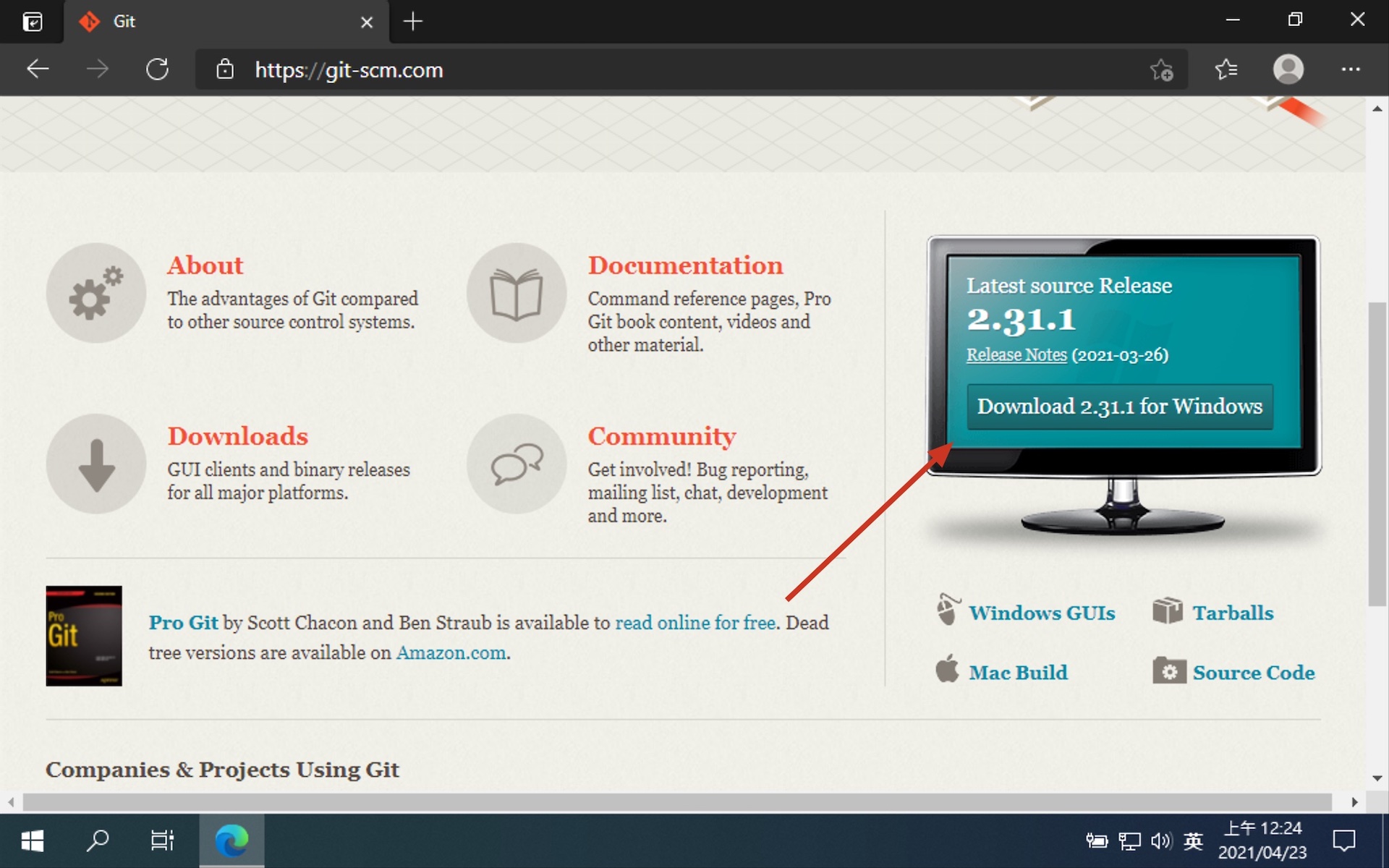Select the Git browser tab
Viewport: 1389px width, 868px height.
click(226, 22)
